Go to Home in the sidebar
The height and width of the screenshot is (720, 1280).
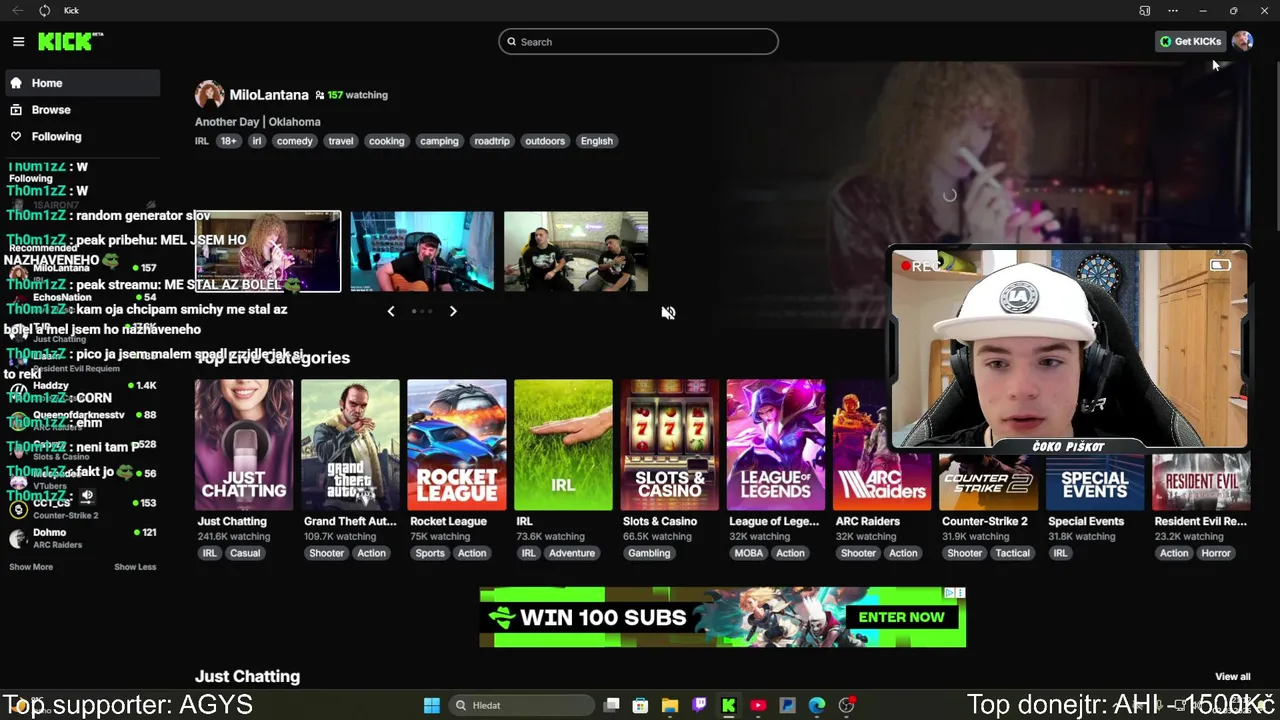pyautogui.click(x=82, y=83)
